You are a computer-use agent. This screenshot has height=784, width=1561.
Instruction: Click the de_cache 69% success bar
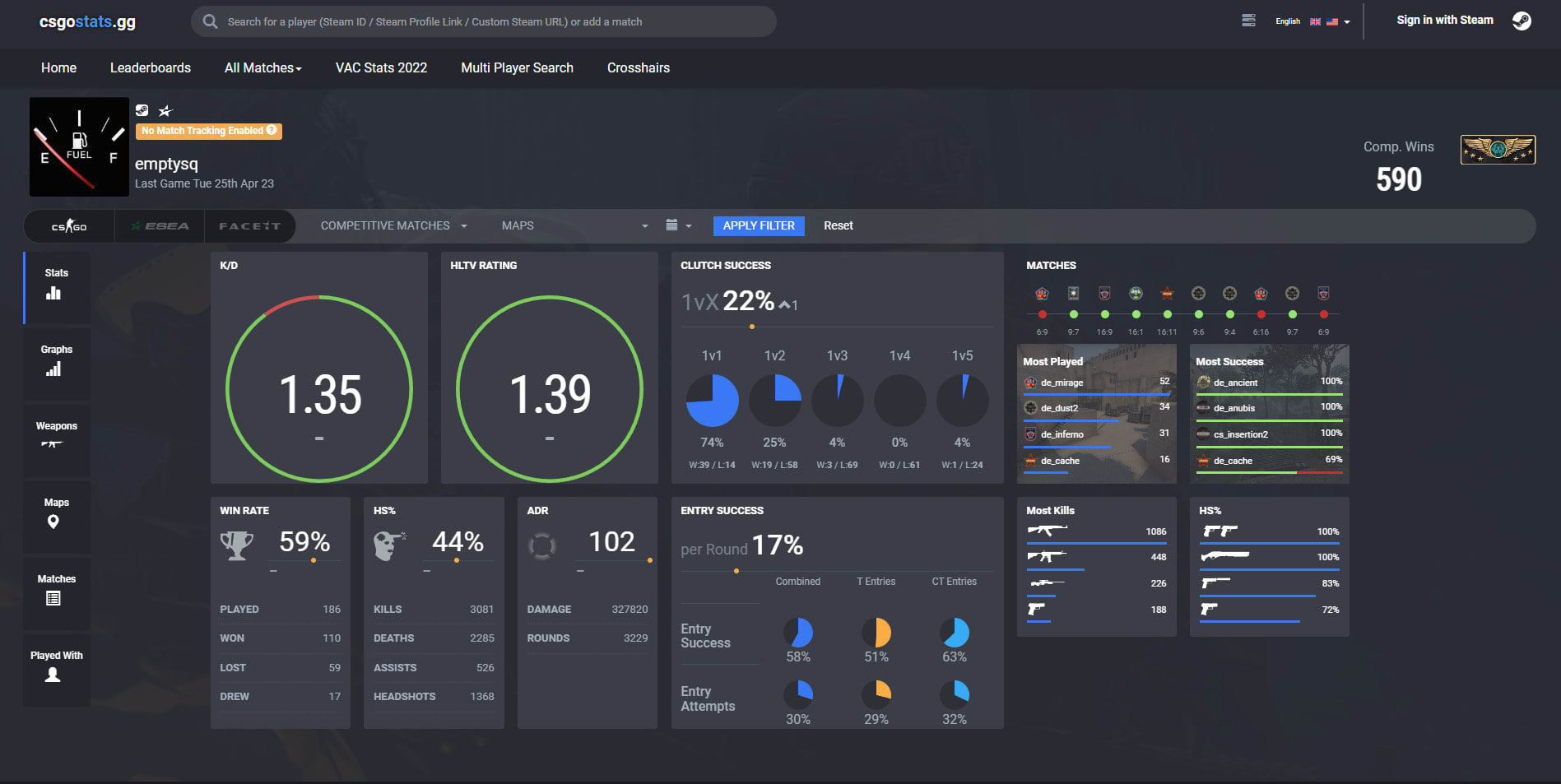tap(1270, 472)
